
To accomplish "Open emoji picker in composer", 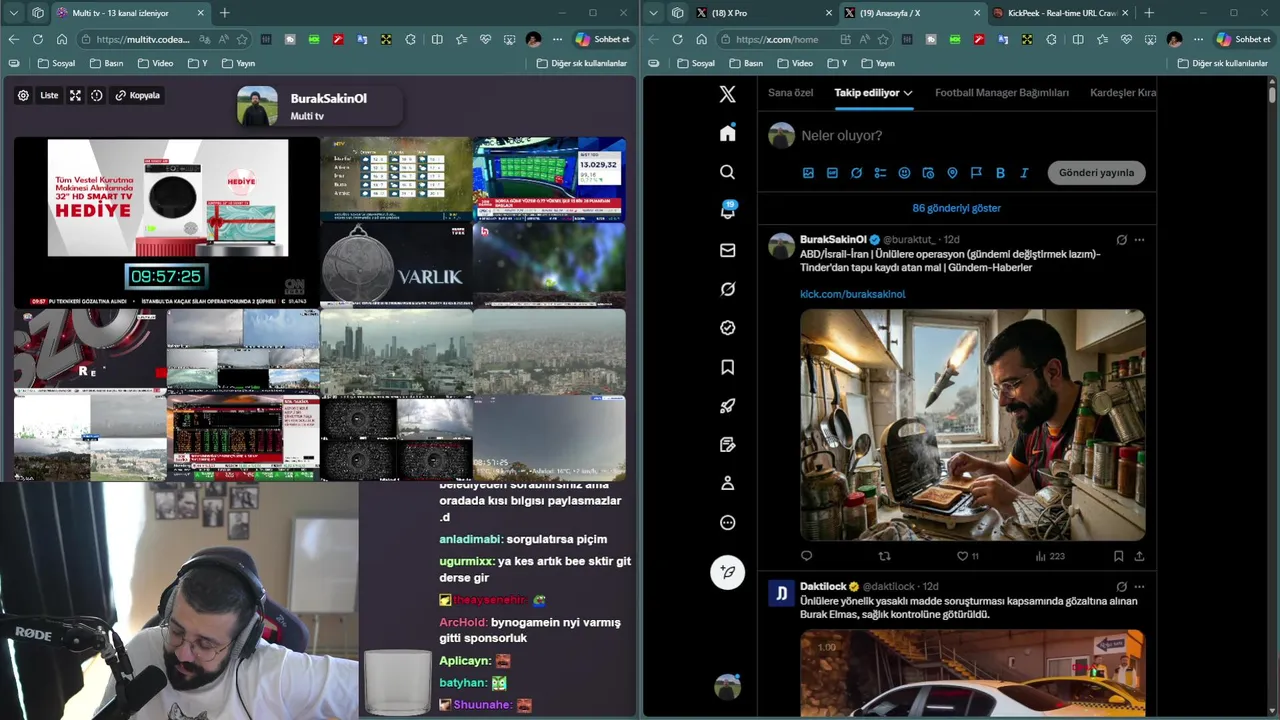I will coord(904,173).
